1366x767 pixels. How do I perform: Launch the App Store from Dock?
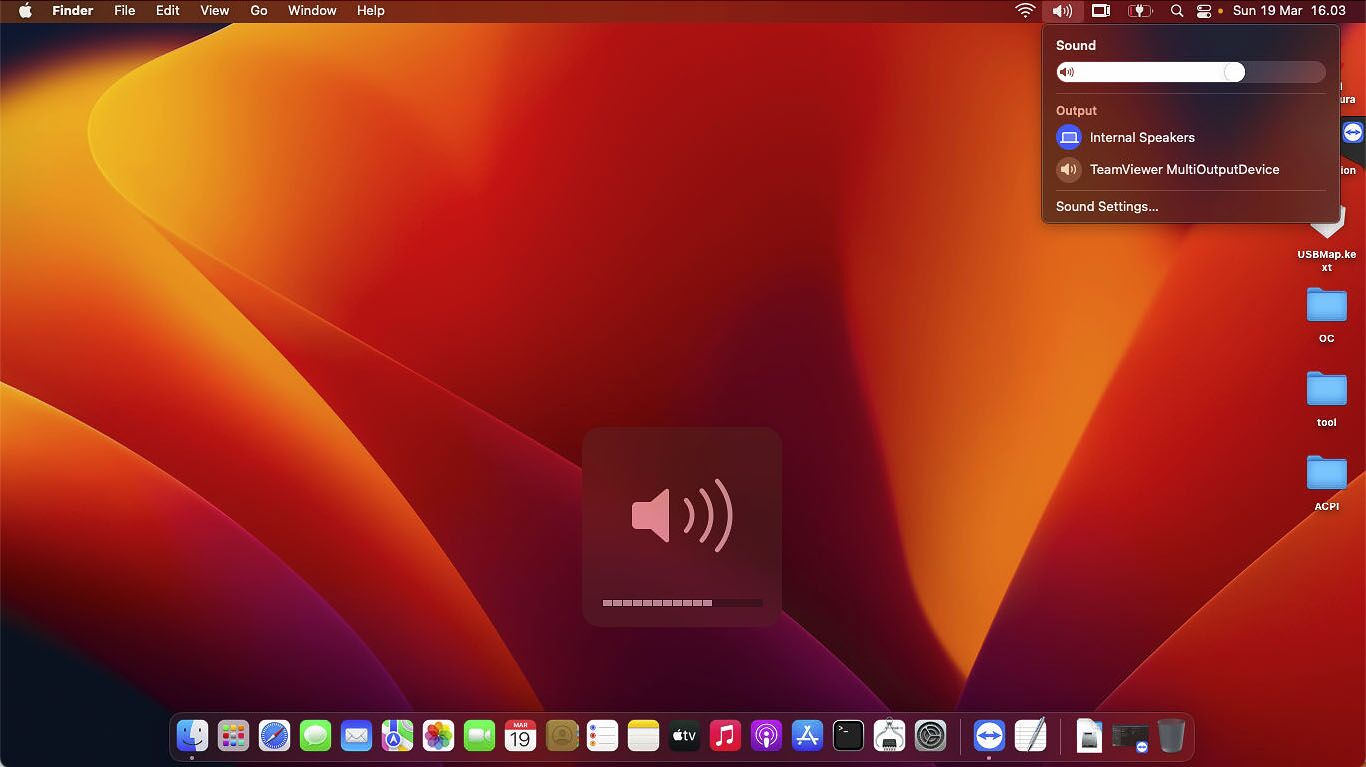click(x=807, y=737)
